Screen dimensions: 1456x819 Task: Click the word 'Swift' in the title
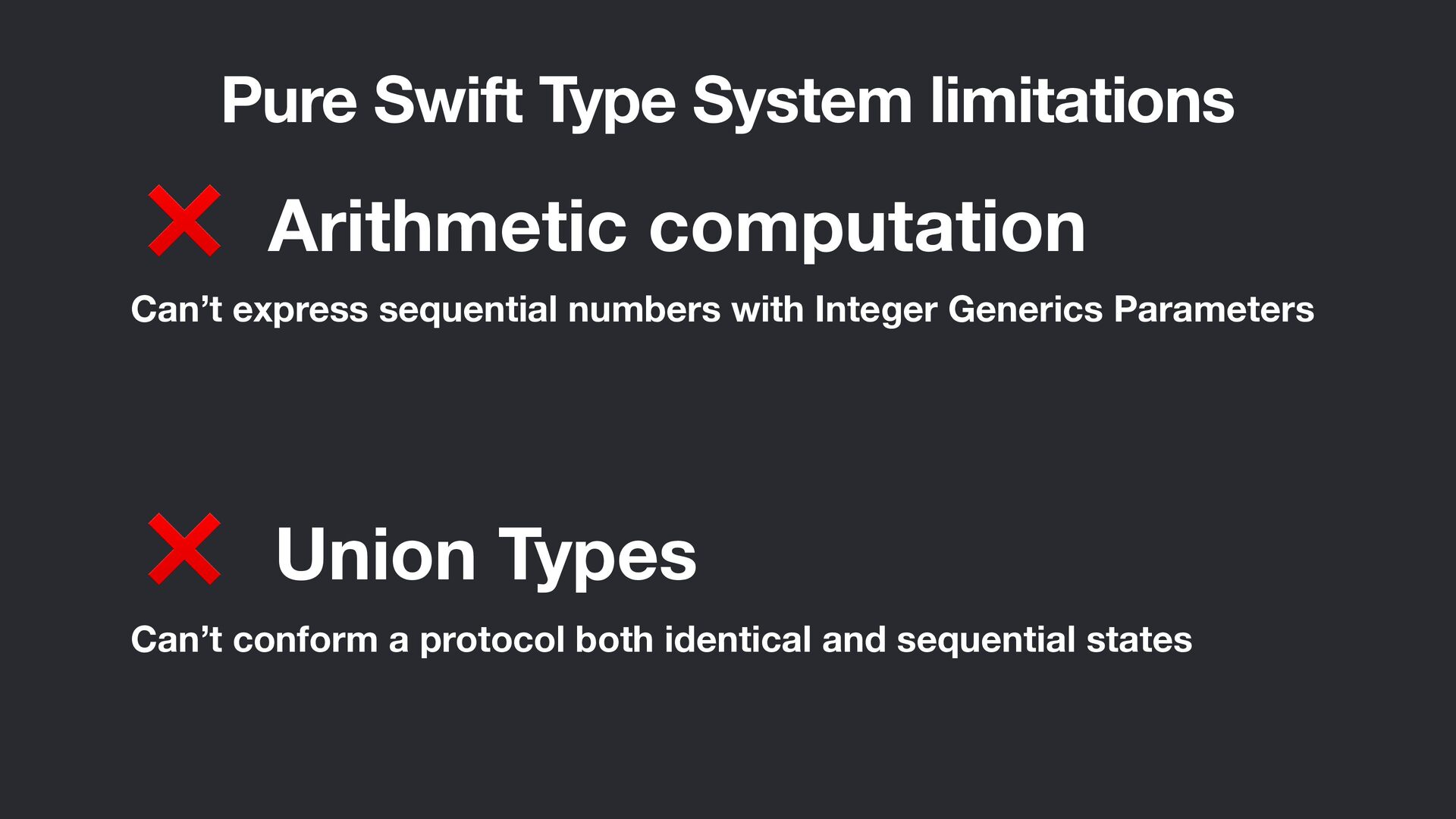pyautogui.click(x=447, y=101)
